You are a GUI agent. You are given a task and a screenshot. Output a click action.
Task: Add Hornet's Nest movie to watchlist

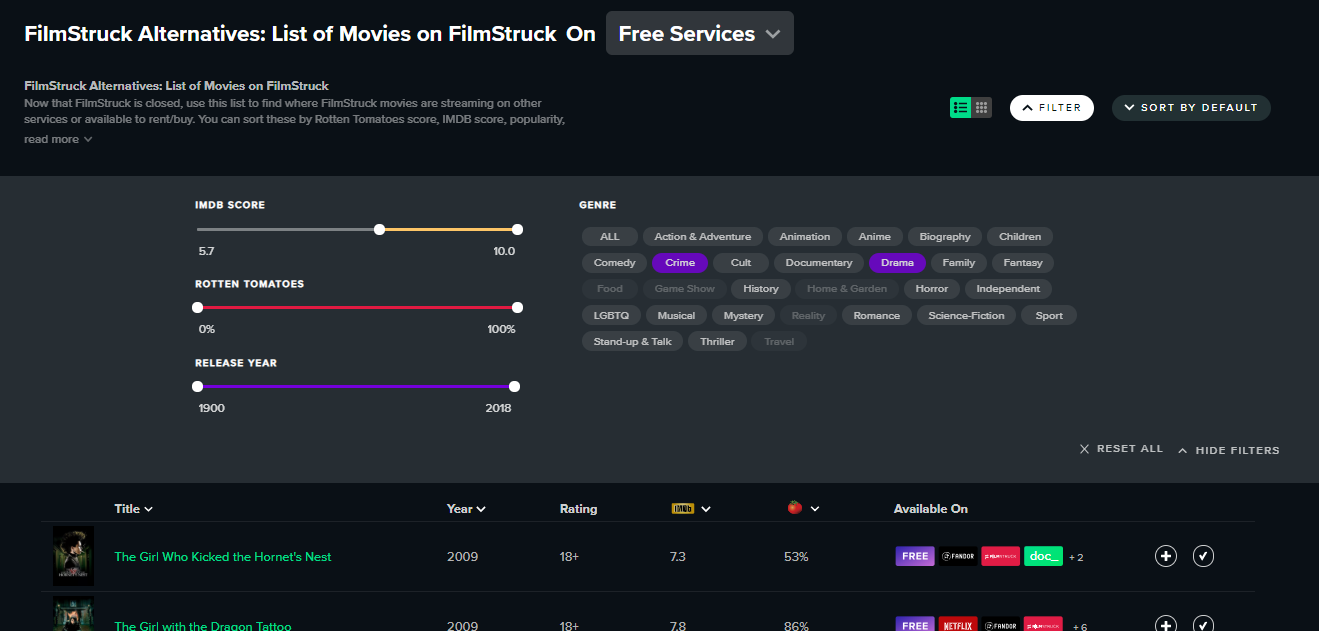[1166, 556]
